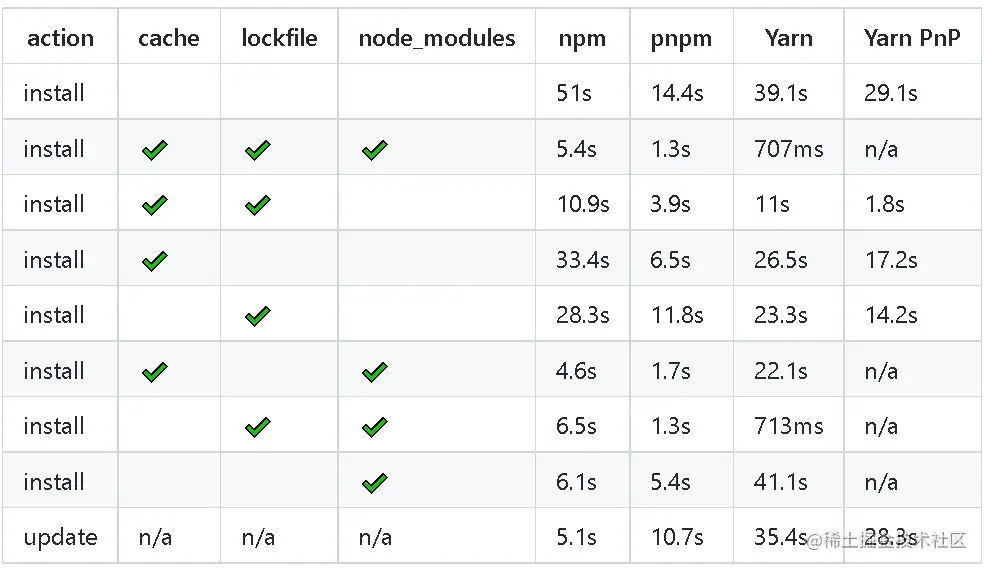This screenshot has width=984, height=568.
Task: Click the lockfile checkmark in the 6.5s npm row
Action: 257,427
